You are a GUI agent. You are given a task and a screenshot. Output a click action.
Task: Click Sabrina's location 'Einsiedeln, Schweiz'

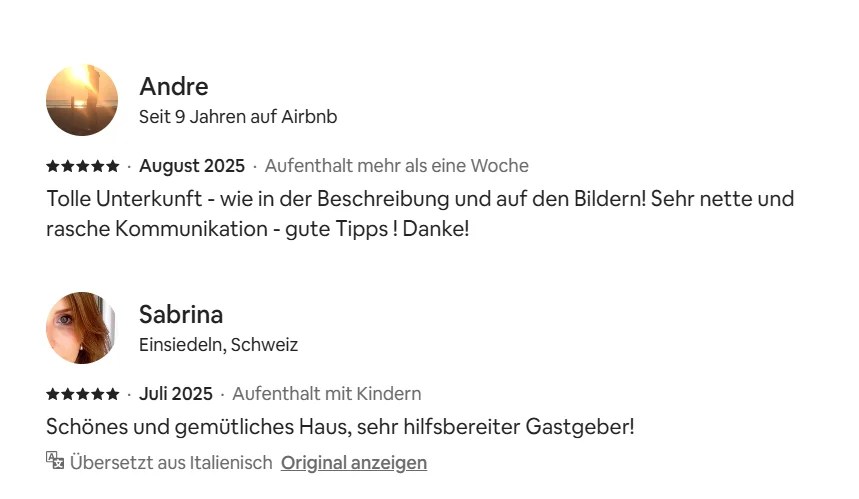click(218, 345)
